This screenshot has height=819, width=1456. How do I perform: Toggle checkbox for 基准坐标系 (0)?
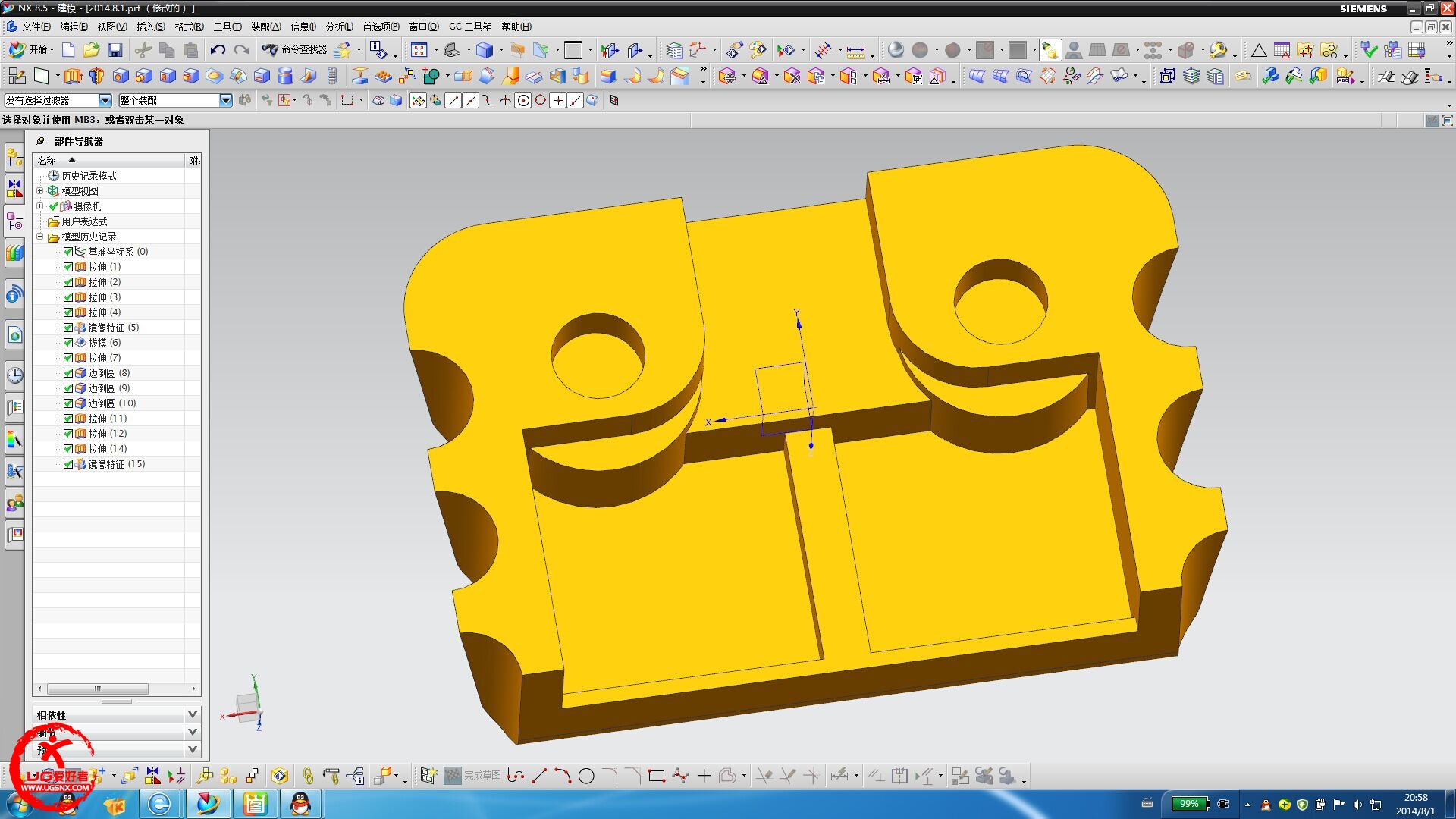coord(68,252)
